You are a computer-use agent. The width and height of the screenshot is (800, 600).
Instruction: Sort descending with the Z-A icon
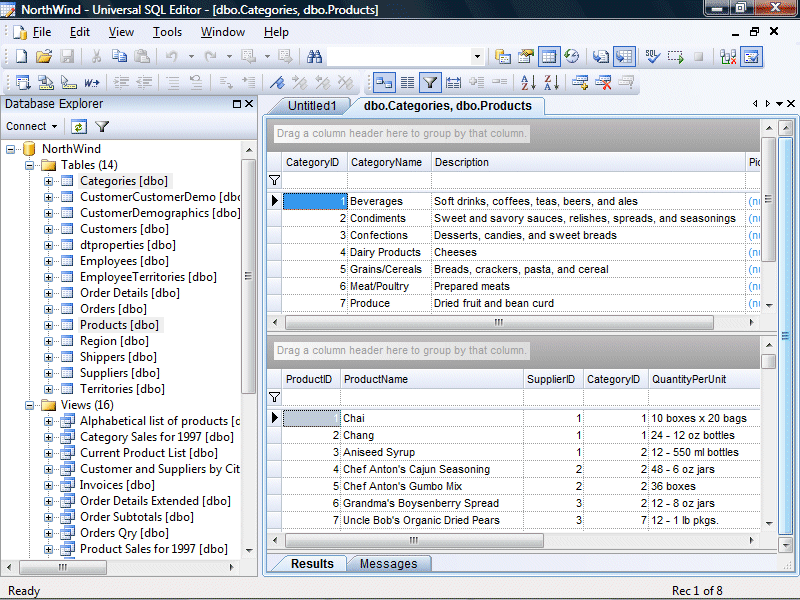552,82
